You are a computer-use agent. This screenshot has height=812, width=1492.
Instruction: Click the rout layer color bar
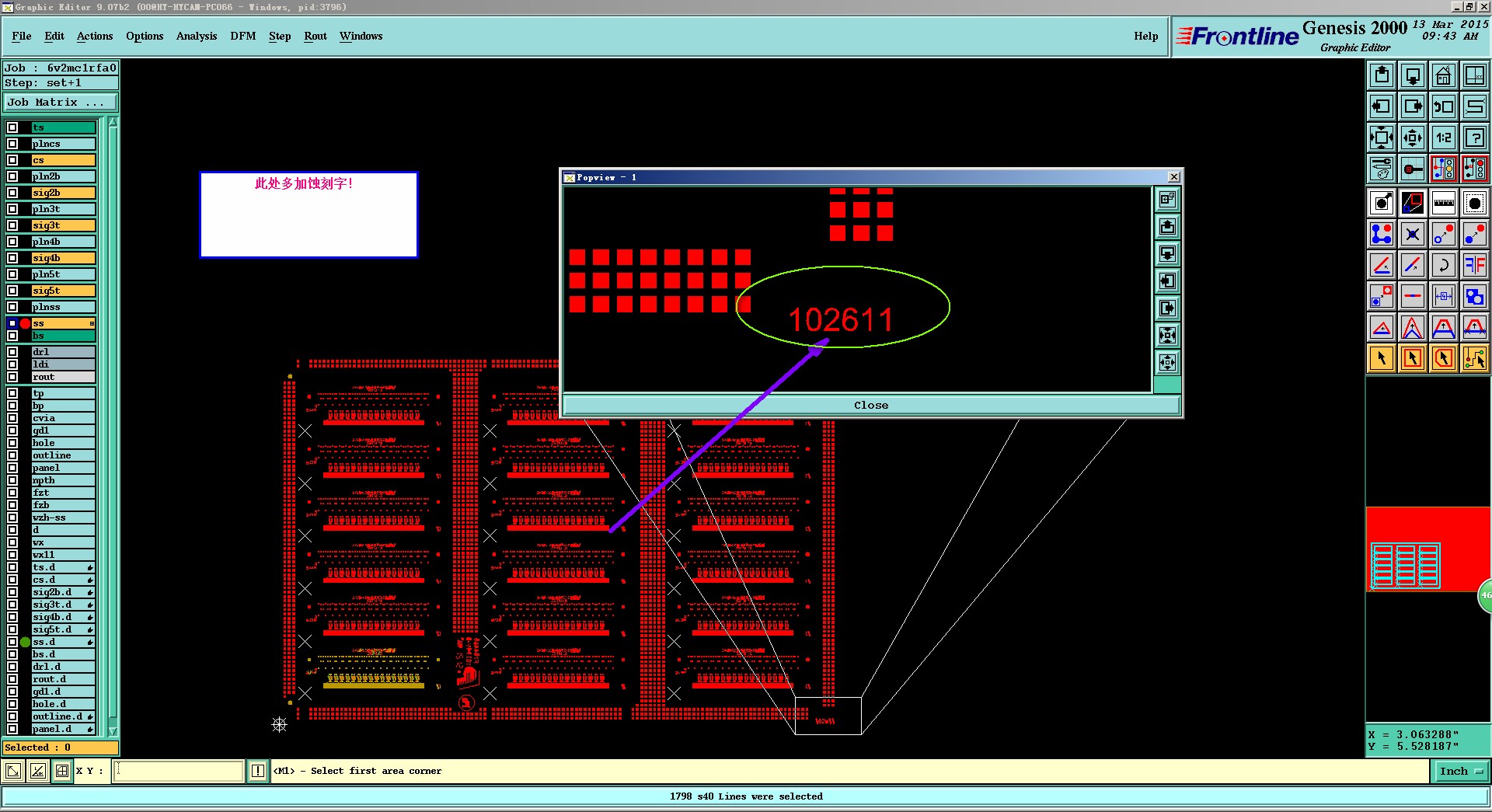(63, 377)
